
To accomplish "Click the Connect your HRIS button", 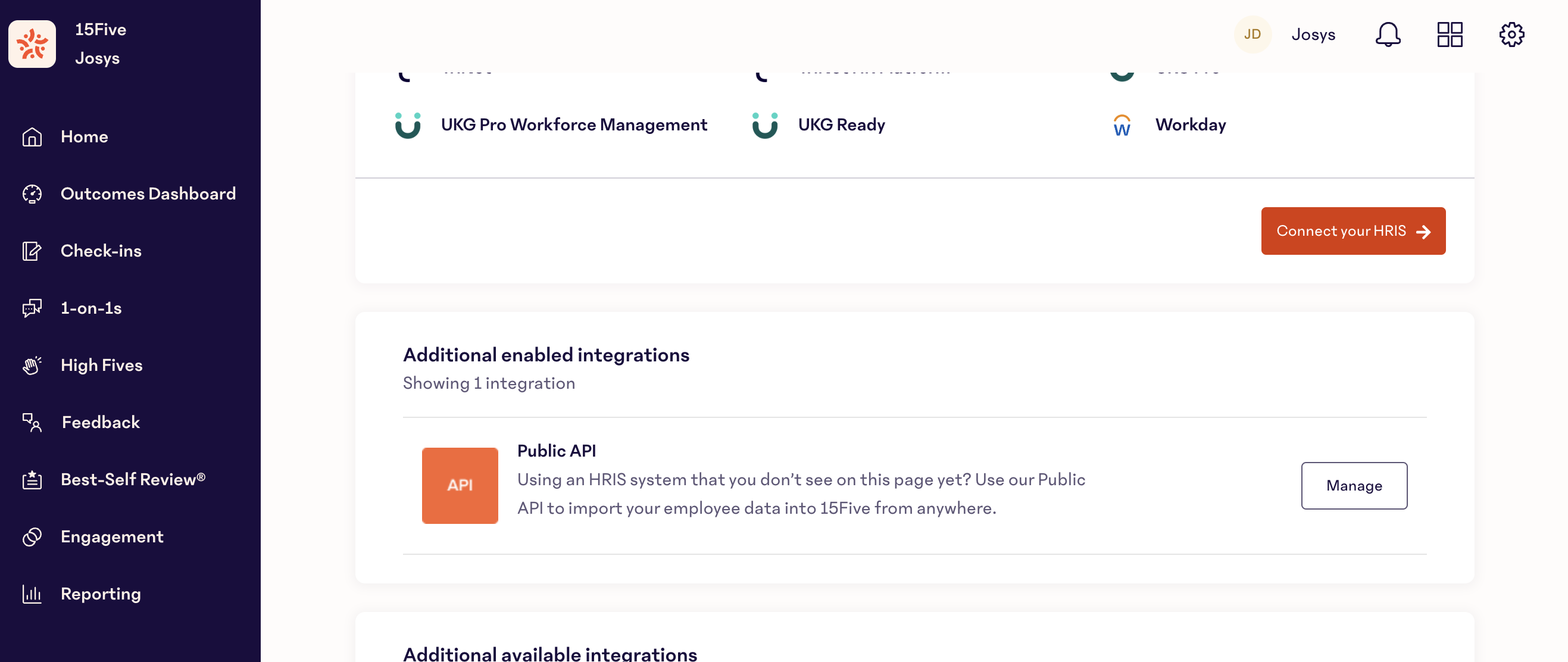I will click(1353, 231).
